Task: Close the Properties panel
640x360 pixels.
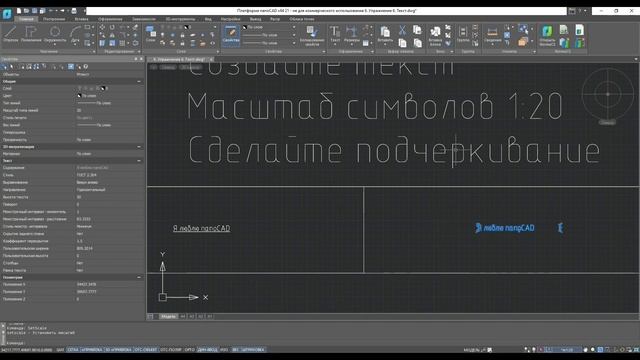Action: click(141, 59)
